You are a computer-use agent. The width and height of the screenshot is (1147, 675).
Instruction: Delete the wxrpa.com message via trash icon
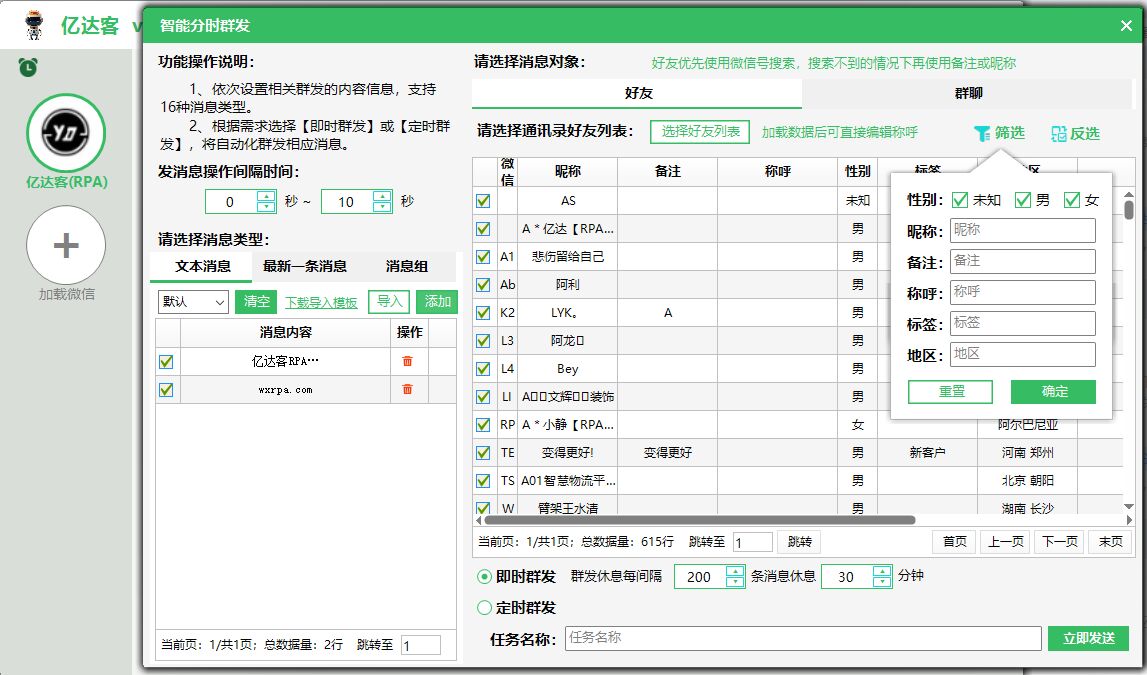click(x=407, y=390)
